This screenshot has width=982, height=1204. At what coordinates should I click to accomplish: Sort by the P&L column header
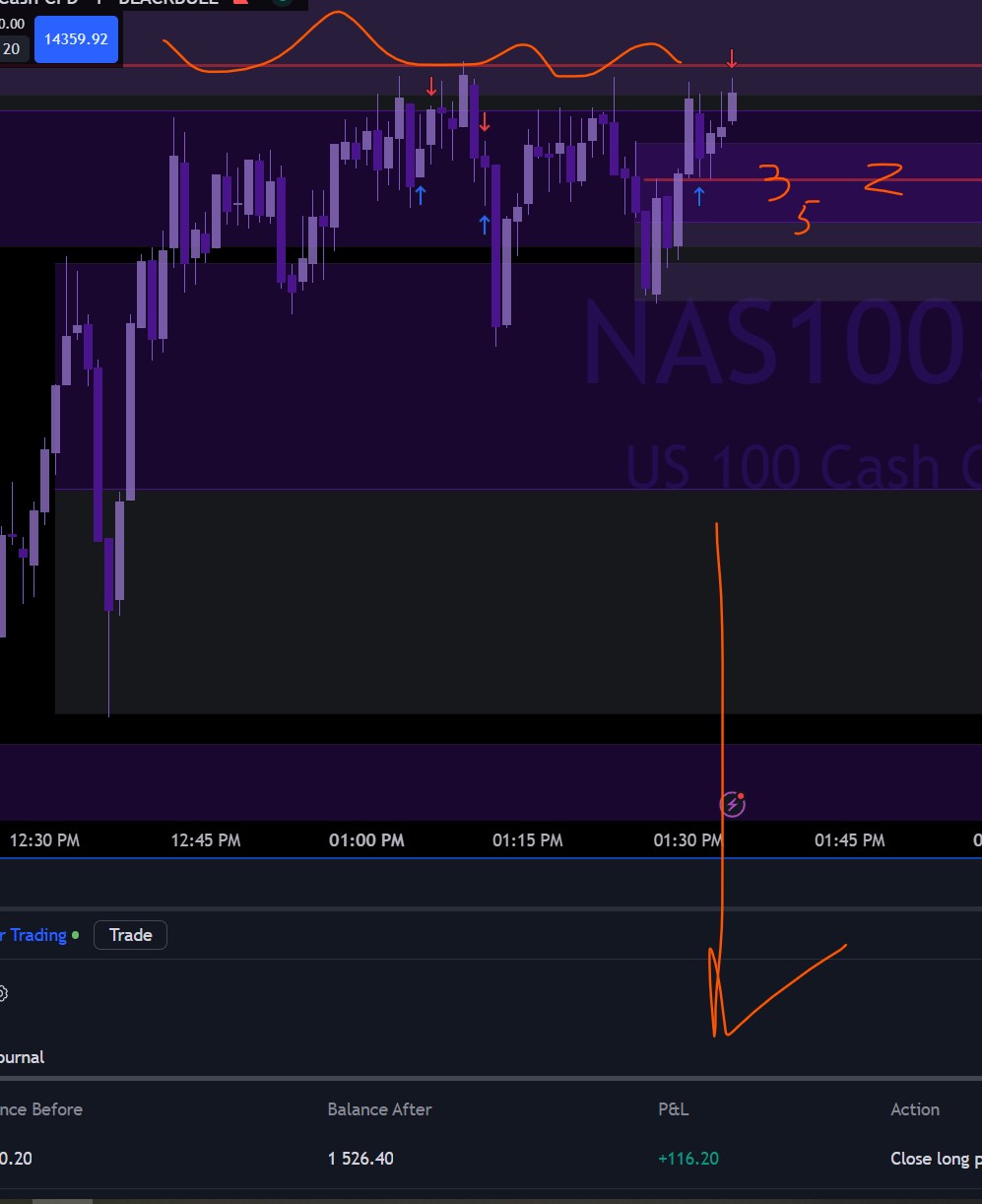point(674,1109)
